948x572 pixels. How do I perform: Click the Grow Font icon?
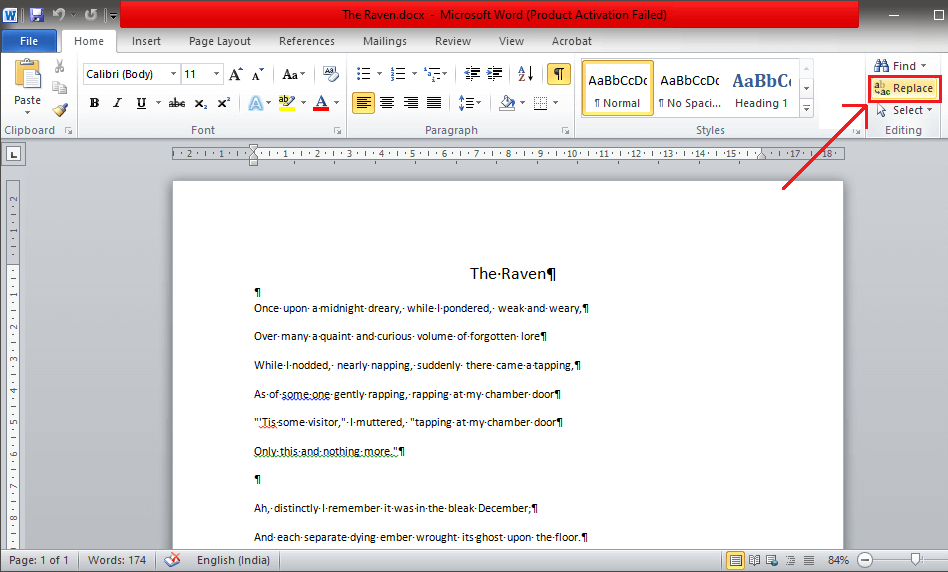[235, 75]
